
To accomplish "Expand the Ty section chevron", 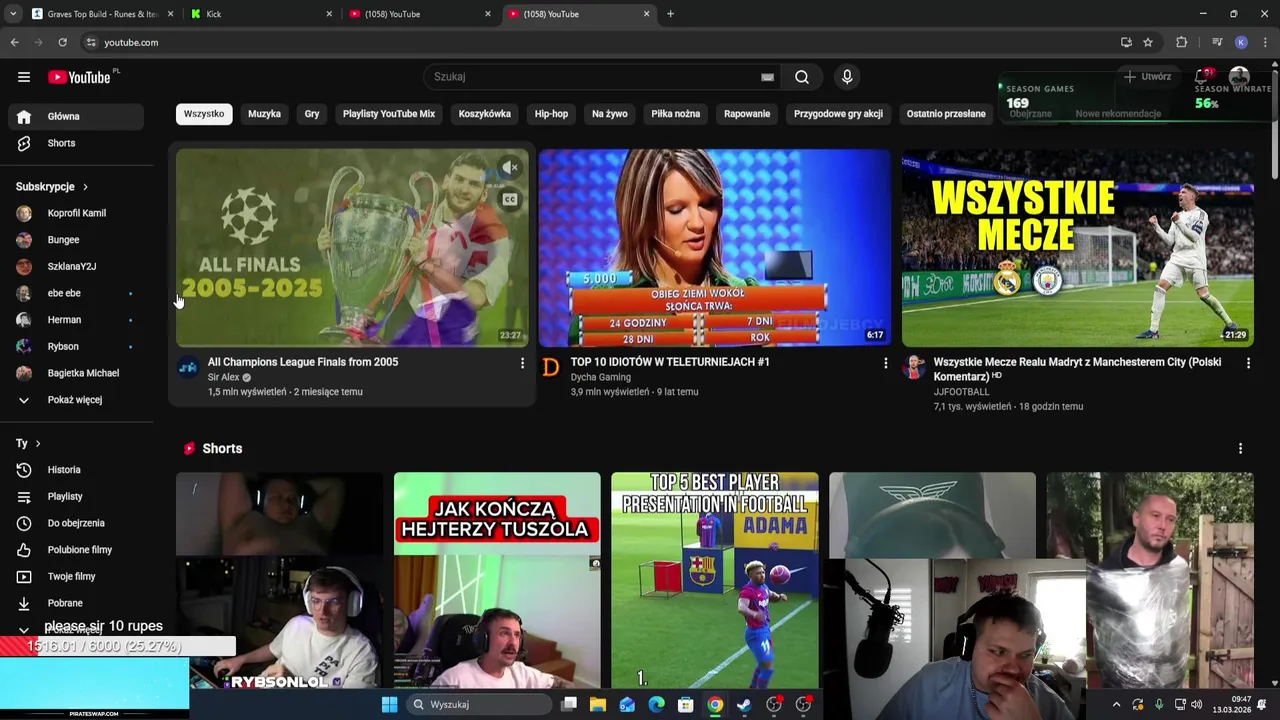I will 38,443.
